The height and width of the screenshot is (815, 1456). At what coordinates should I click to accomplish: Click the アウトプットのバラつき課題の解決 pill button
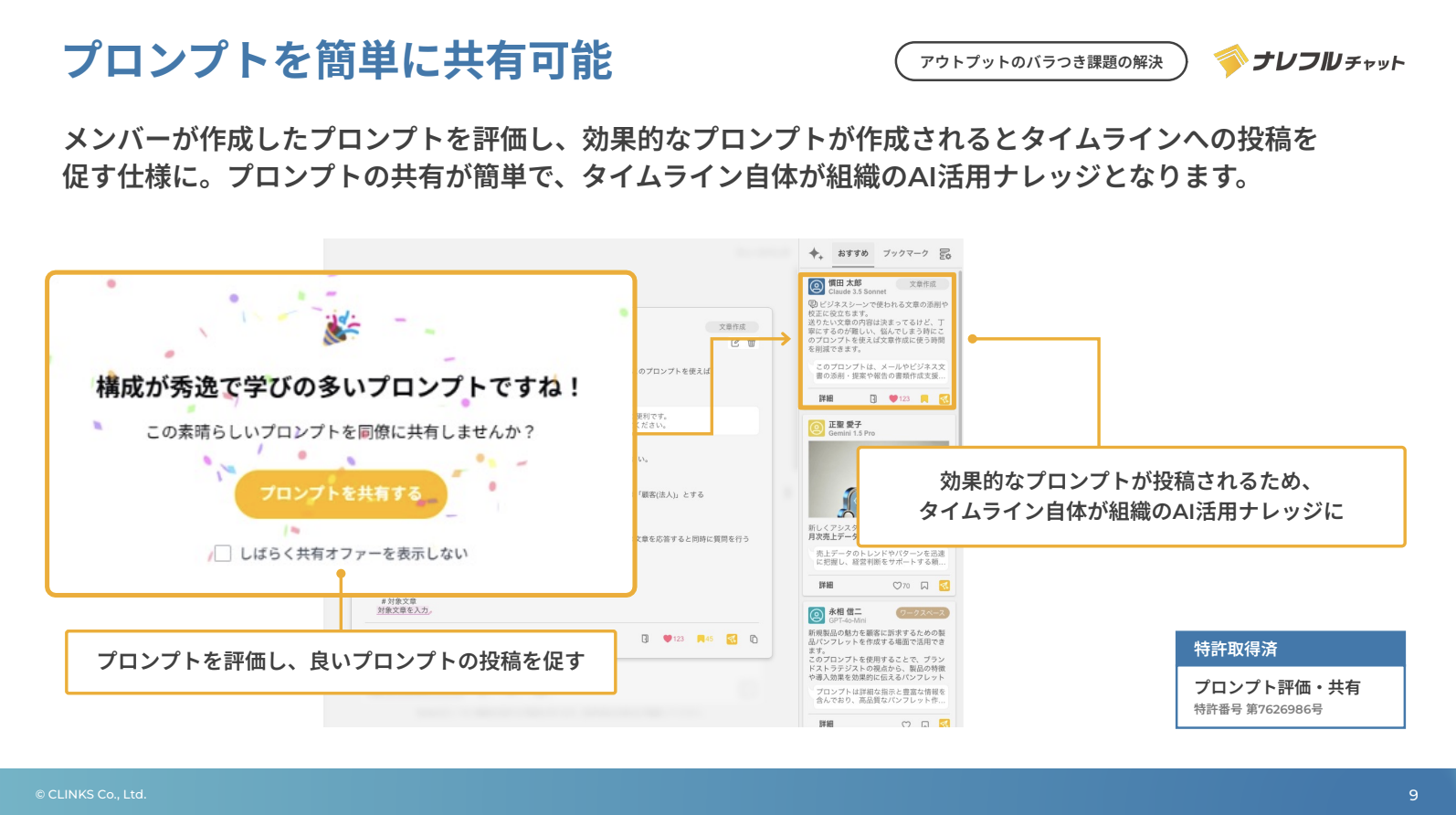[x=1040, y=61]
